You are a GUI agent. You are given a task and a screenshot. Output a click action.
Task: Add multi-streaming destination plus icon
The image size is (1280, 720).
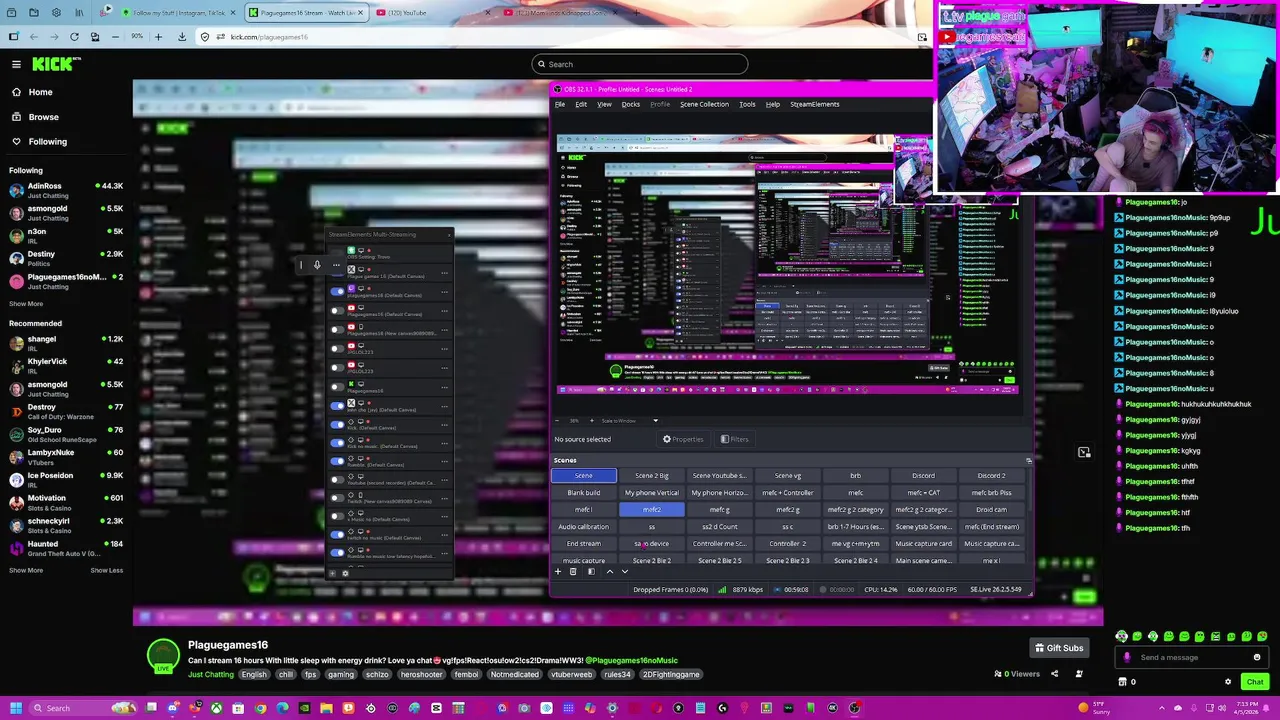click(332, 573)
